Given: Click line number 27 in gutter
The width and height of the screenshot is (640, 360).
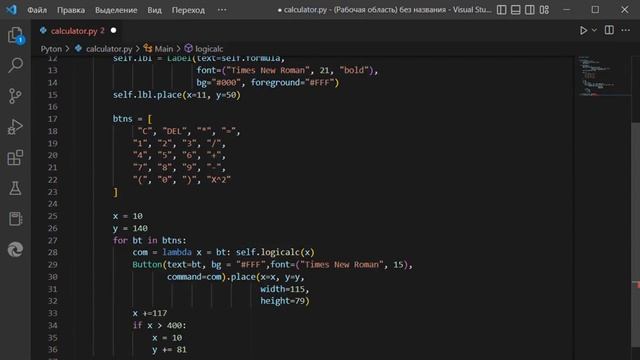Looking at the screenshot, I should click(53, 240).
